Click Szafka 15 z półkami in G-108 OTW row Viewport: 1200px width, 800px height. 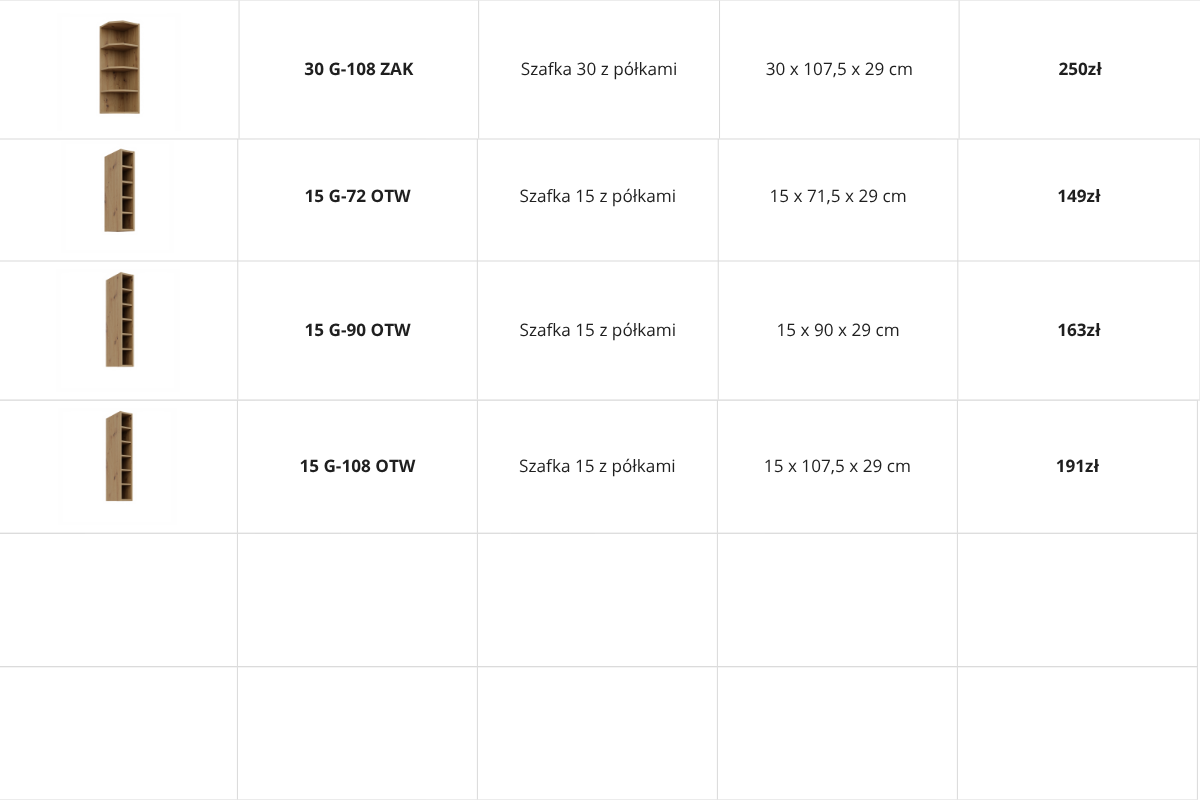pyautogui.click(x=597, y=466)
